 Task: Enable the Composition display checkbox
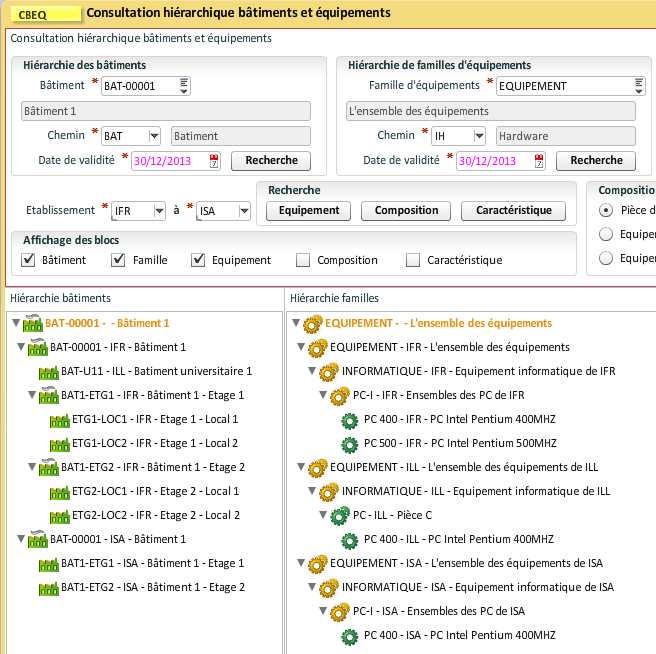click(303, 260)
